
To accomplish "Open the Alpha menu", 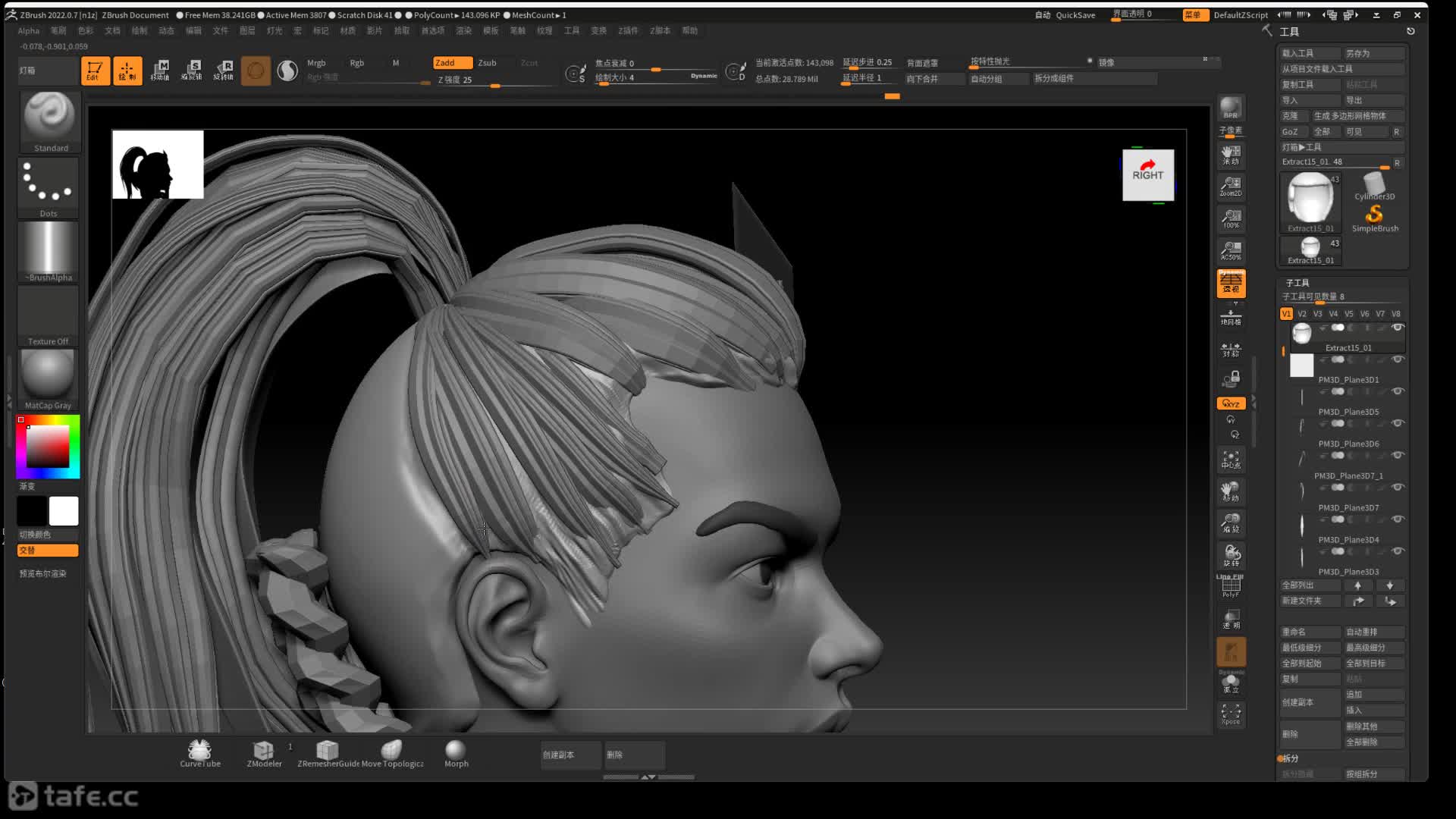I will click(x=29, y=31).
